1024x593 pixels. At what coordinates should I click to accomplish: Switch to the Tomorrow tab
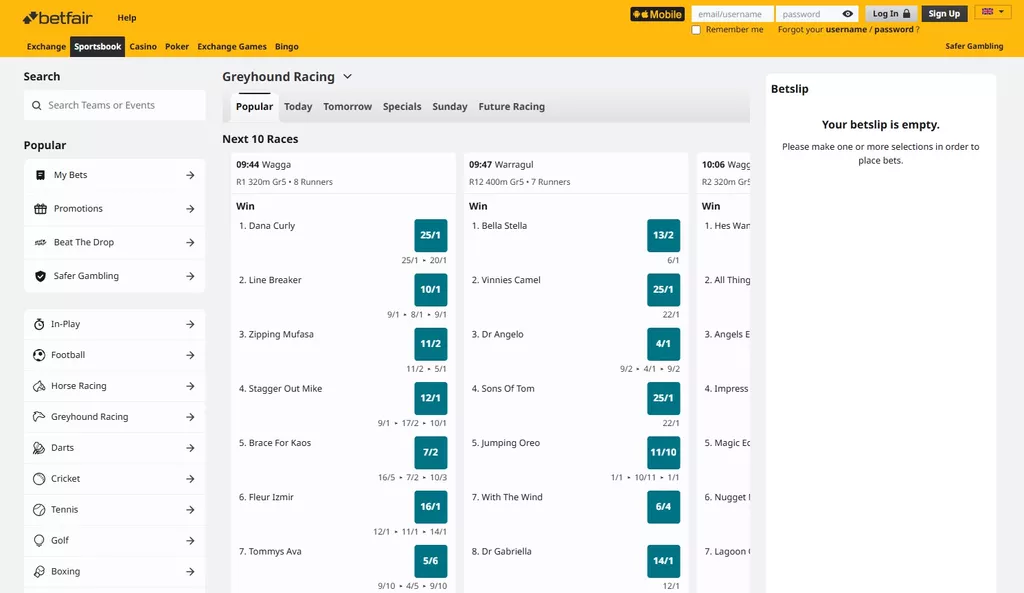pyautogui.click(x=347, y=106)
